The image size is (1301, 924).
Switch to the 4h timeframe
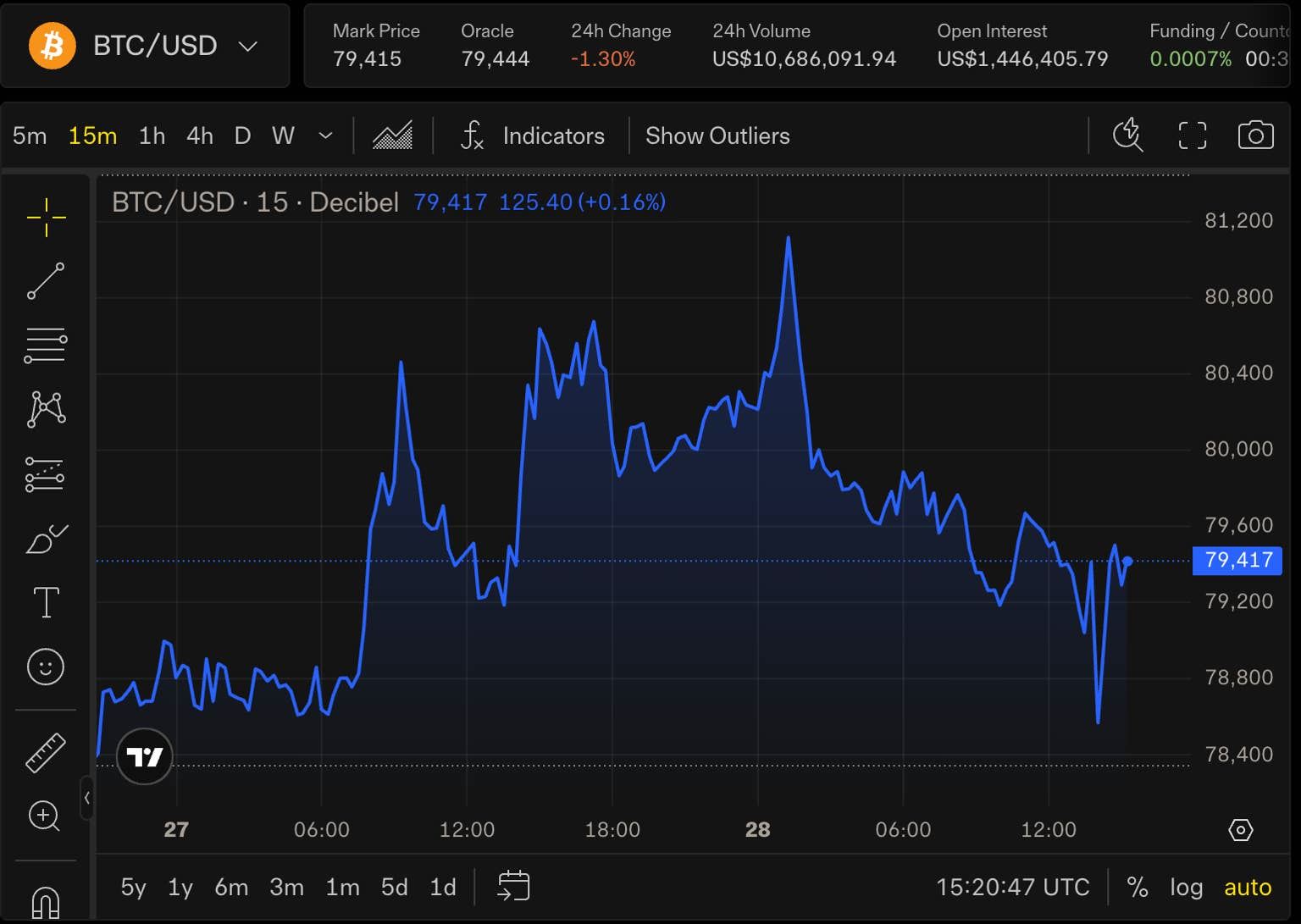click(200, 136)
